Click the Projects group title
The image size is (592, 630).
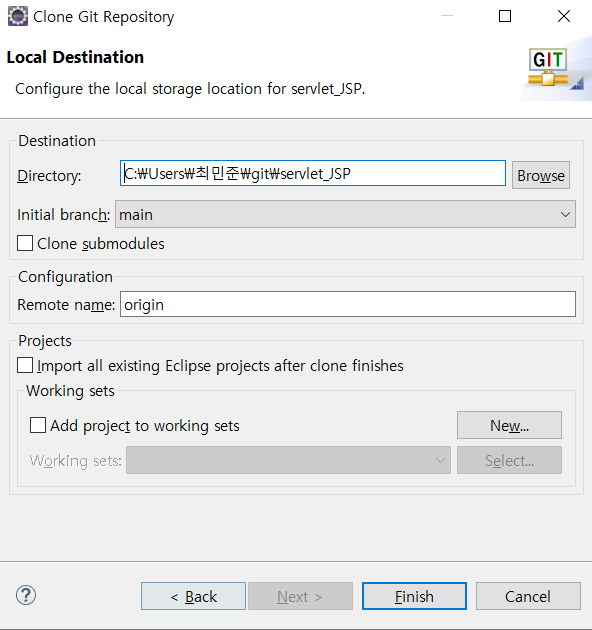pos(45,341)
